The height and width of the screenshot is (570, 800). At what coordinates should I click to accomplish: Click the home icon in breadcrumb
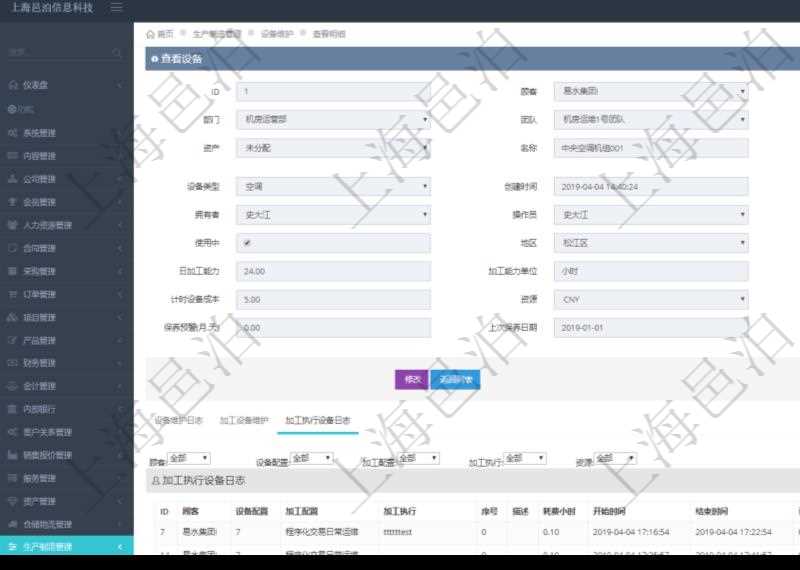tap(150, 34)
